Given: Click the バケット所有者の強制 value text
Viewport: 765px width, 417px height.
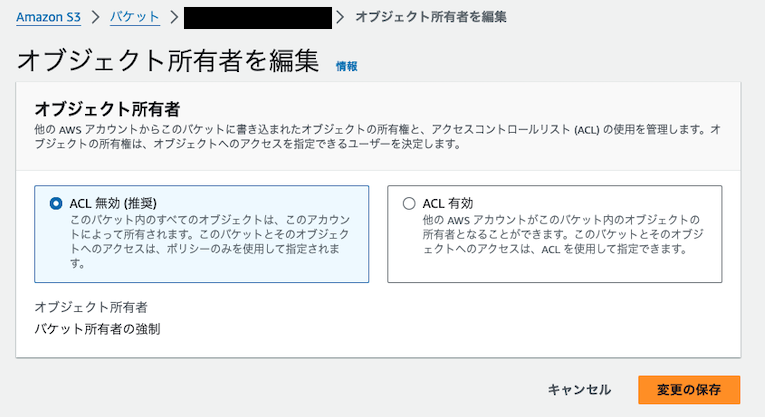Looking at the screenshot, I should click(x=97, y=329).
